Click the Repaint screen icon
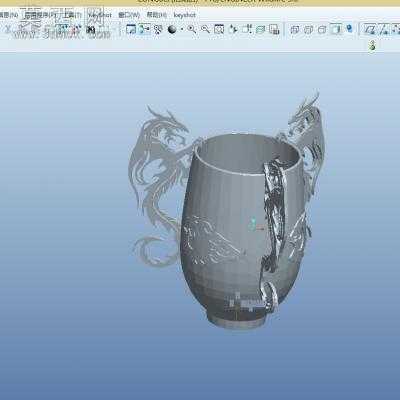400x400 pixels. tap(131, 29)
